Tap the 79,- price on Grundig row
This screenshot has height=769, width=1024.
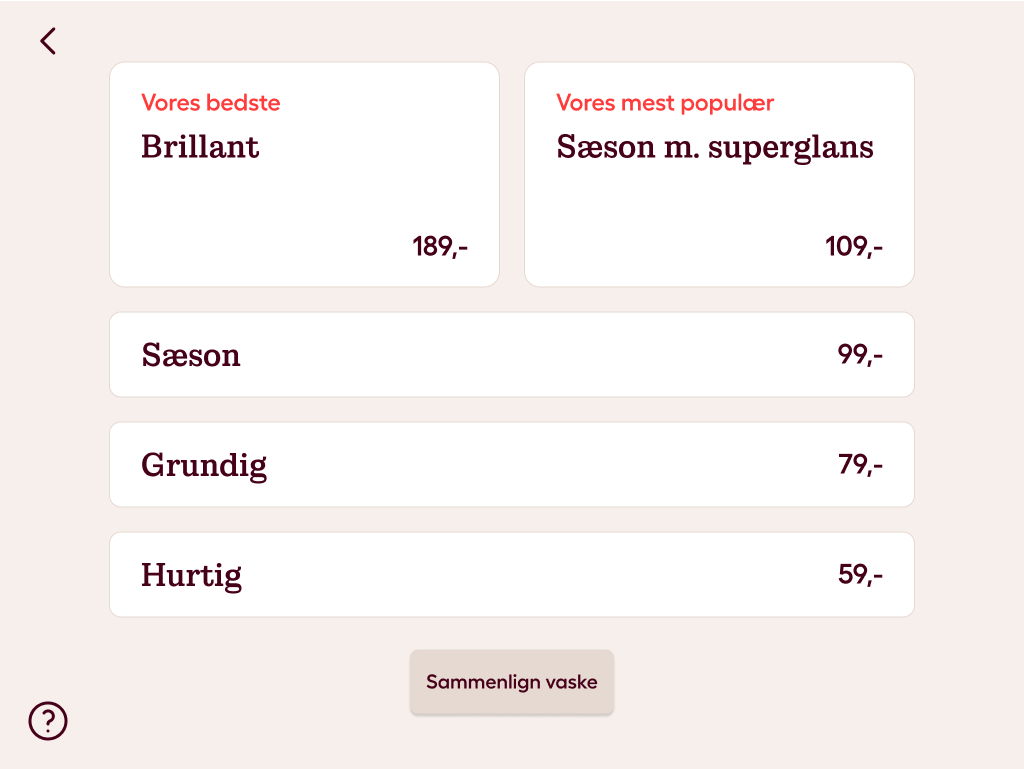tap(860, 464)
